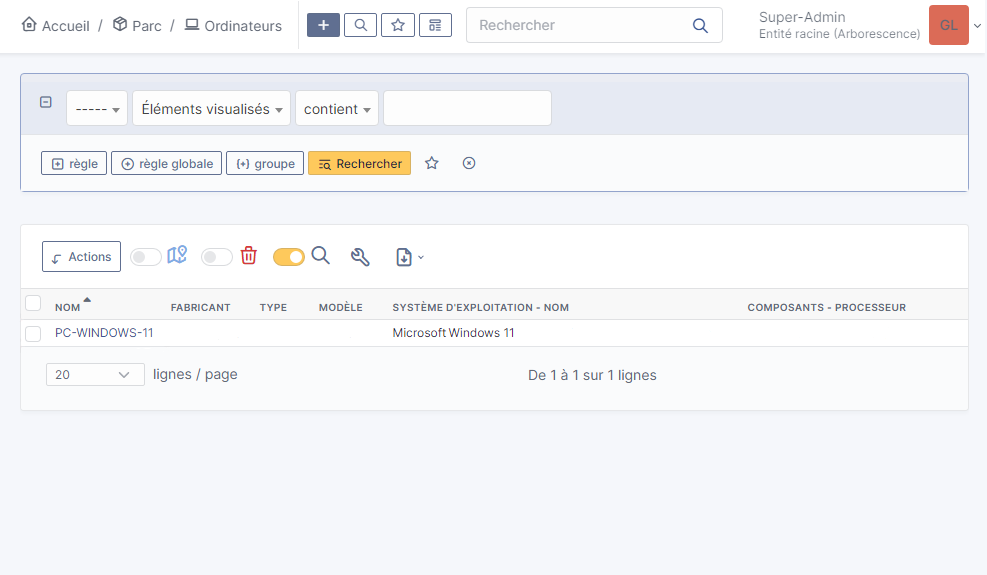Change the 20 lines per page selector

[x=95, y=375]
